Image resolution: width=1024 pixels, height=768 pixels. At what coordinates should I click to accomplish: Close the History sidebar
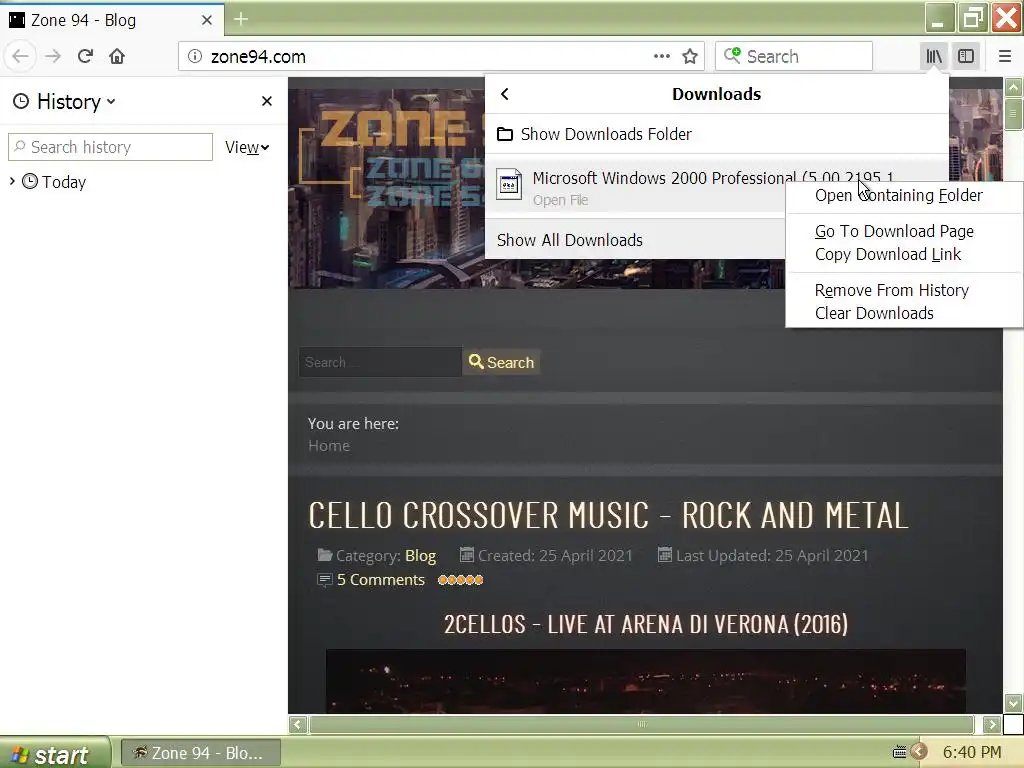tap(266, 101)
